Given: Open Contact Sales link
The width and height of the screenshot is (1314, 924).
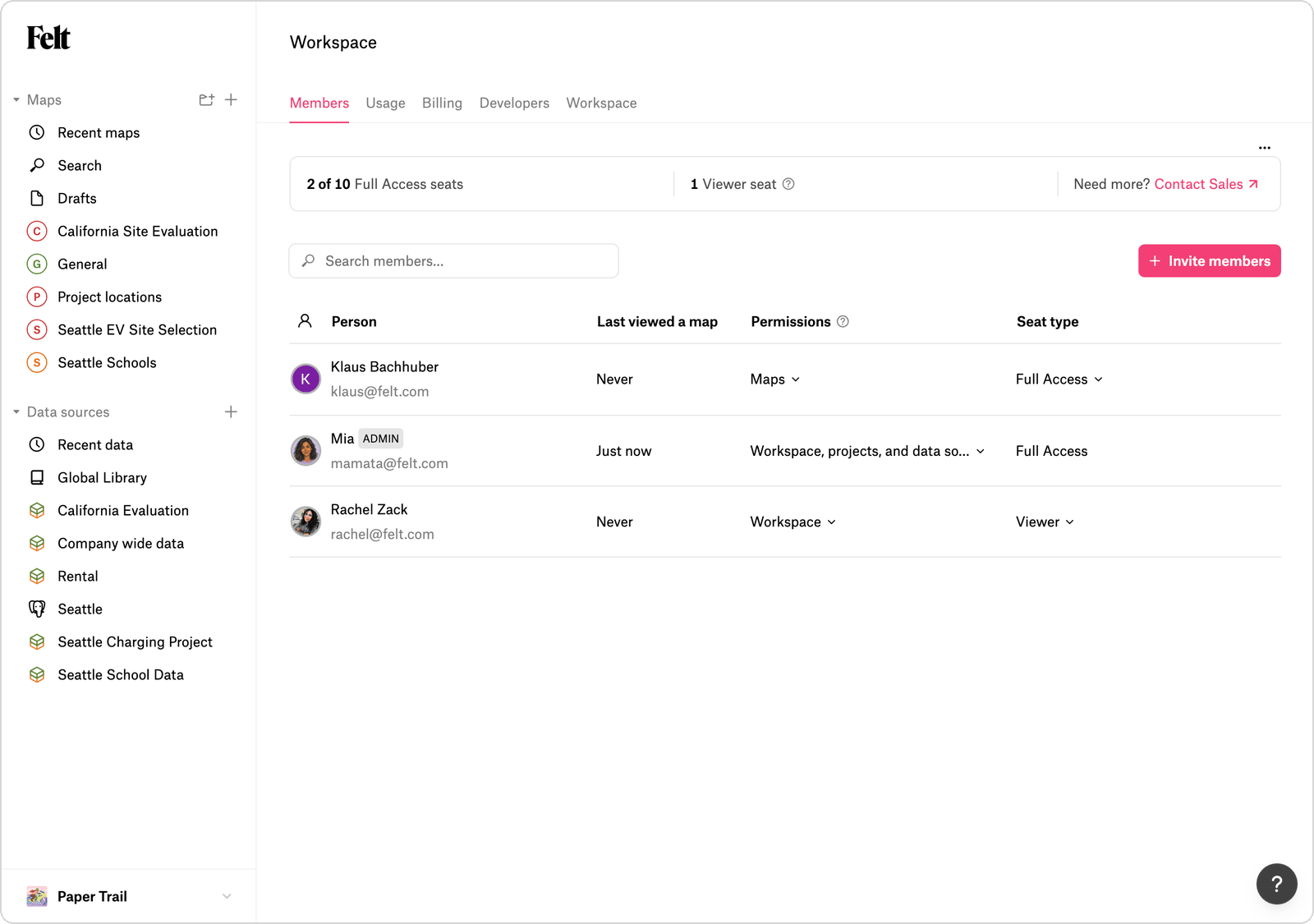Looking at the screenshot, I should click(1206, 184).
